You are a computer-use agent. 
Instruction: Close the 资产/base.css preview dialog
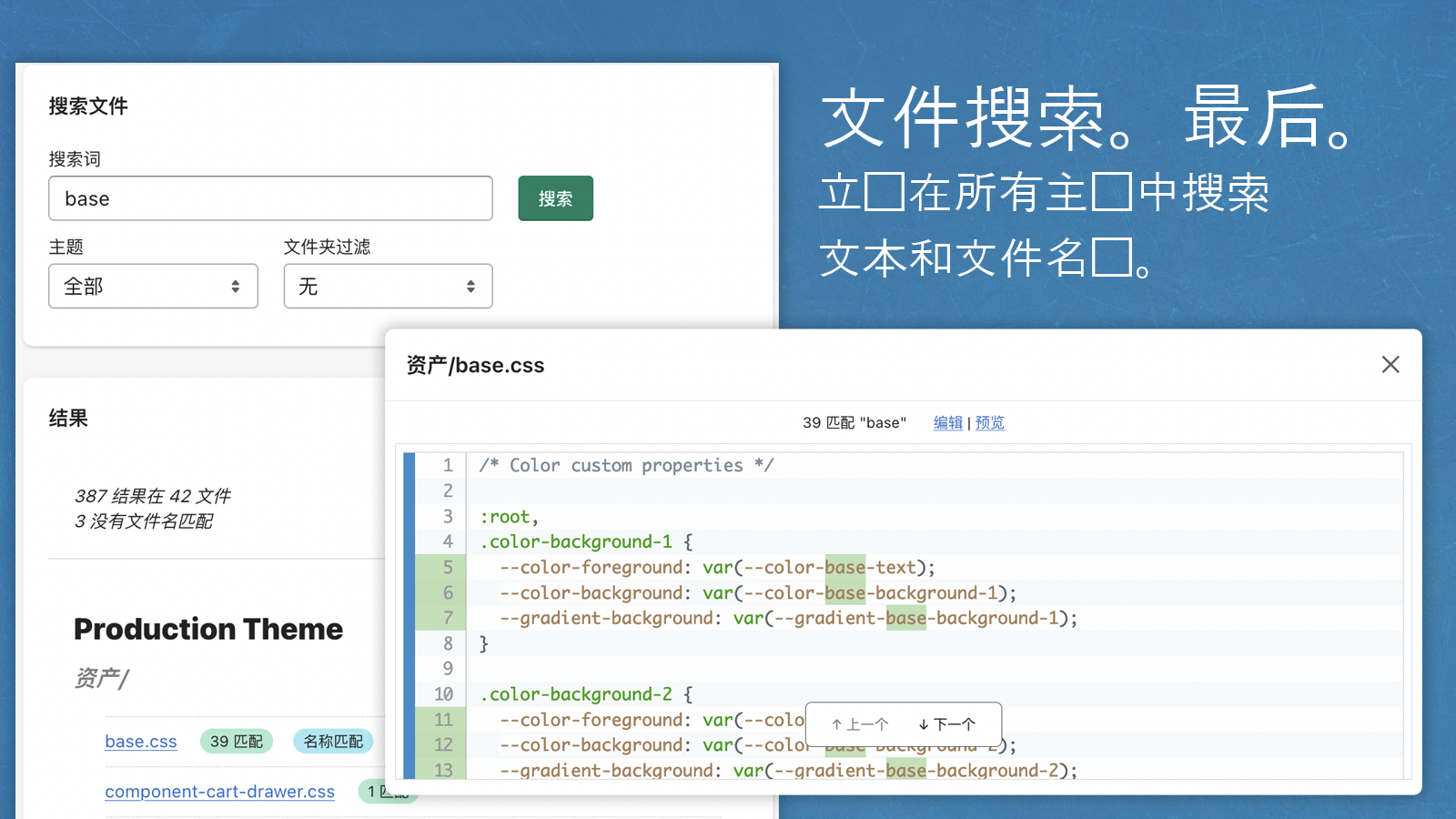click(x=1390, y=365)
